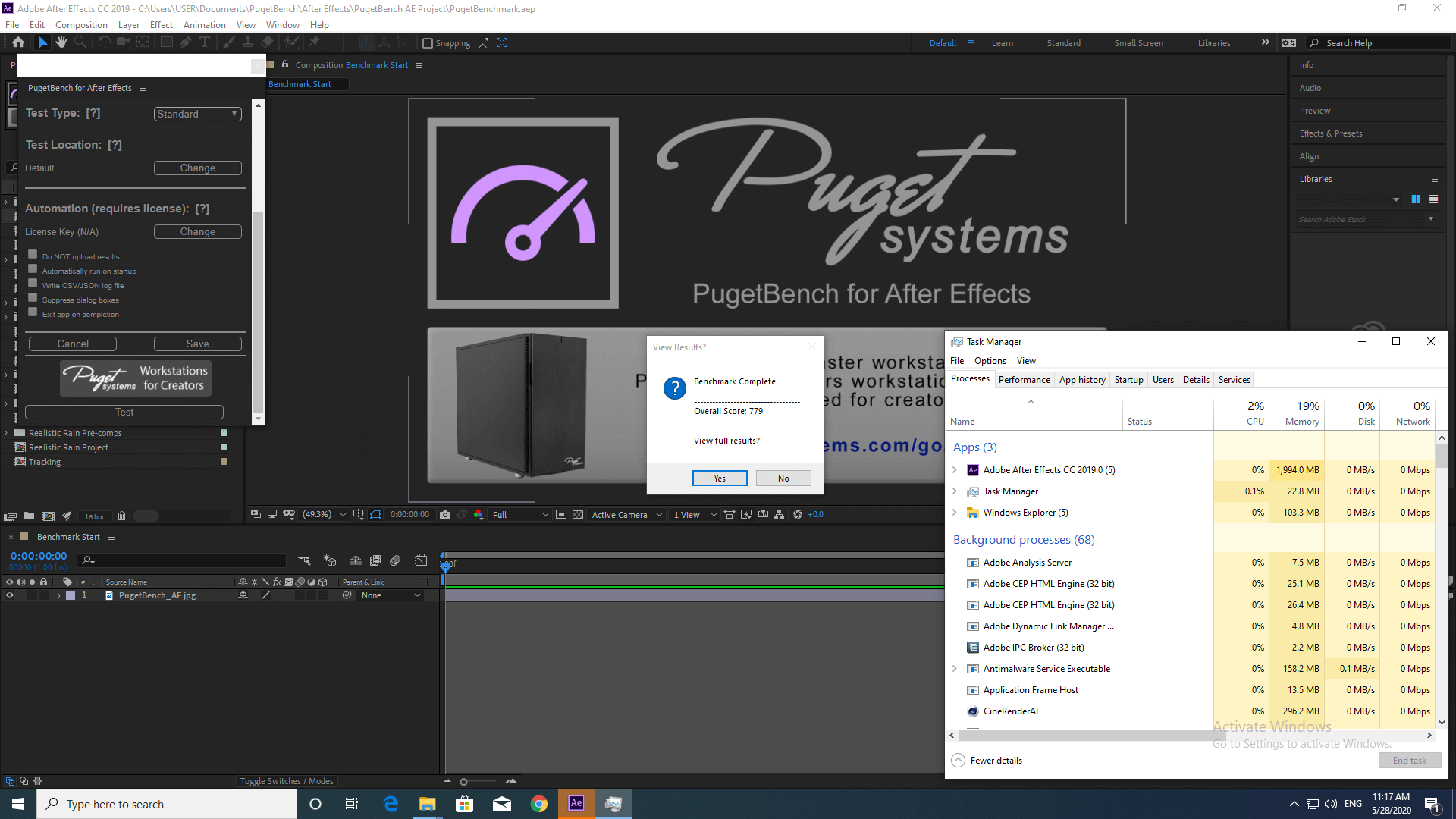Viewport: 1456px width, 819px height.
Task: Open Test Type Standard dropdown
Action: (x=198, y=114)
